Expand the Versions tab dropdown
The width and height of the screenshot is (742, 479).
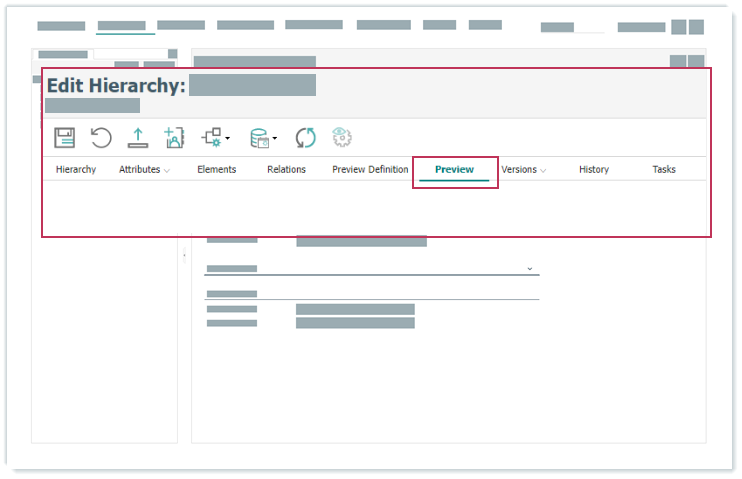point(543,171)
